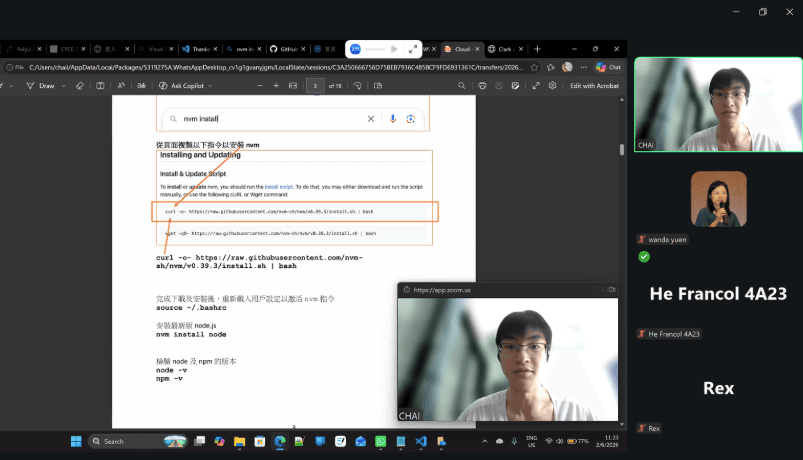Open Visual Studio Code from taskbar
The image size is (803, 460).
(421, 442)
